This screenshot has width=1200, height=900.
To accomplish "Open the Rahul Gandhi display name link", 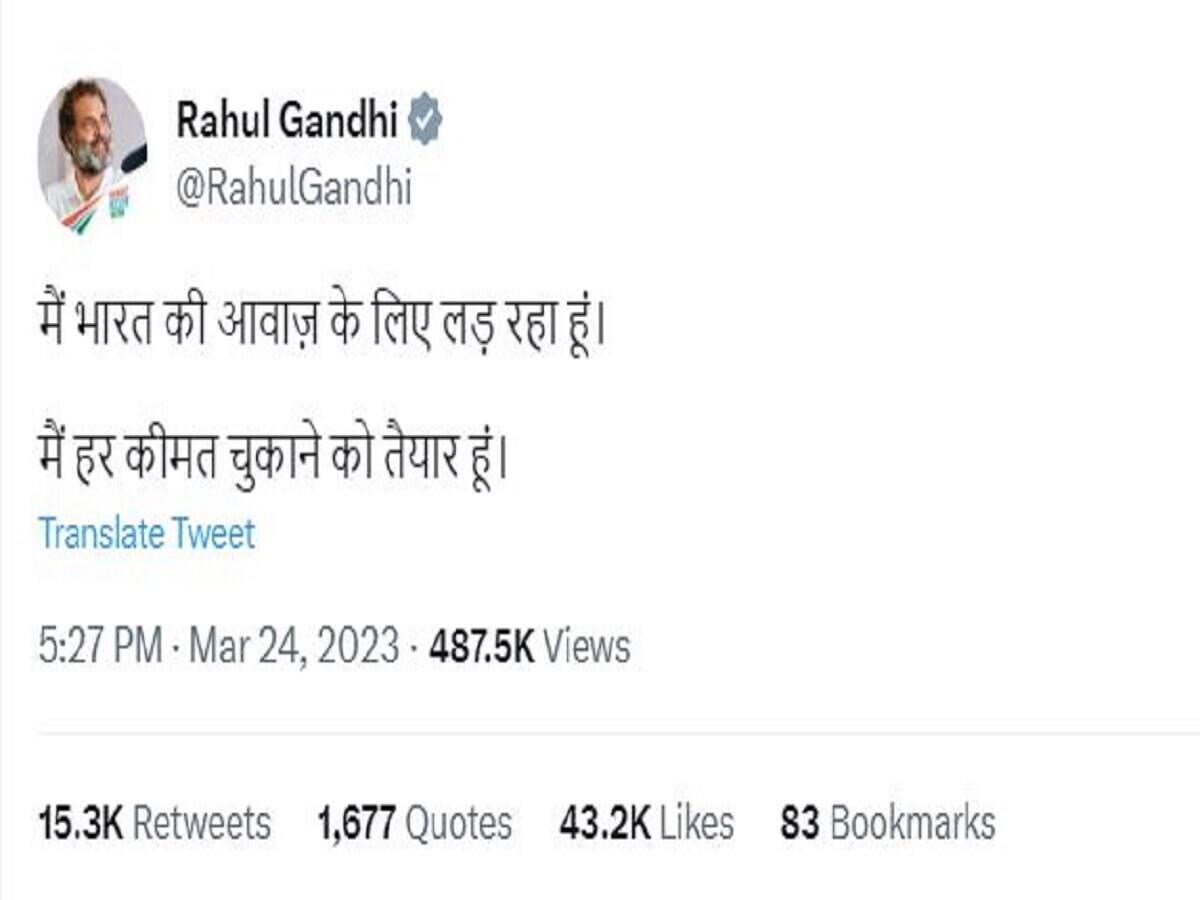I will 287,122.
